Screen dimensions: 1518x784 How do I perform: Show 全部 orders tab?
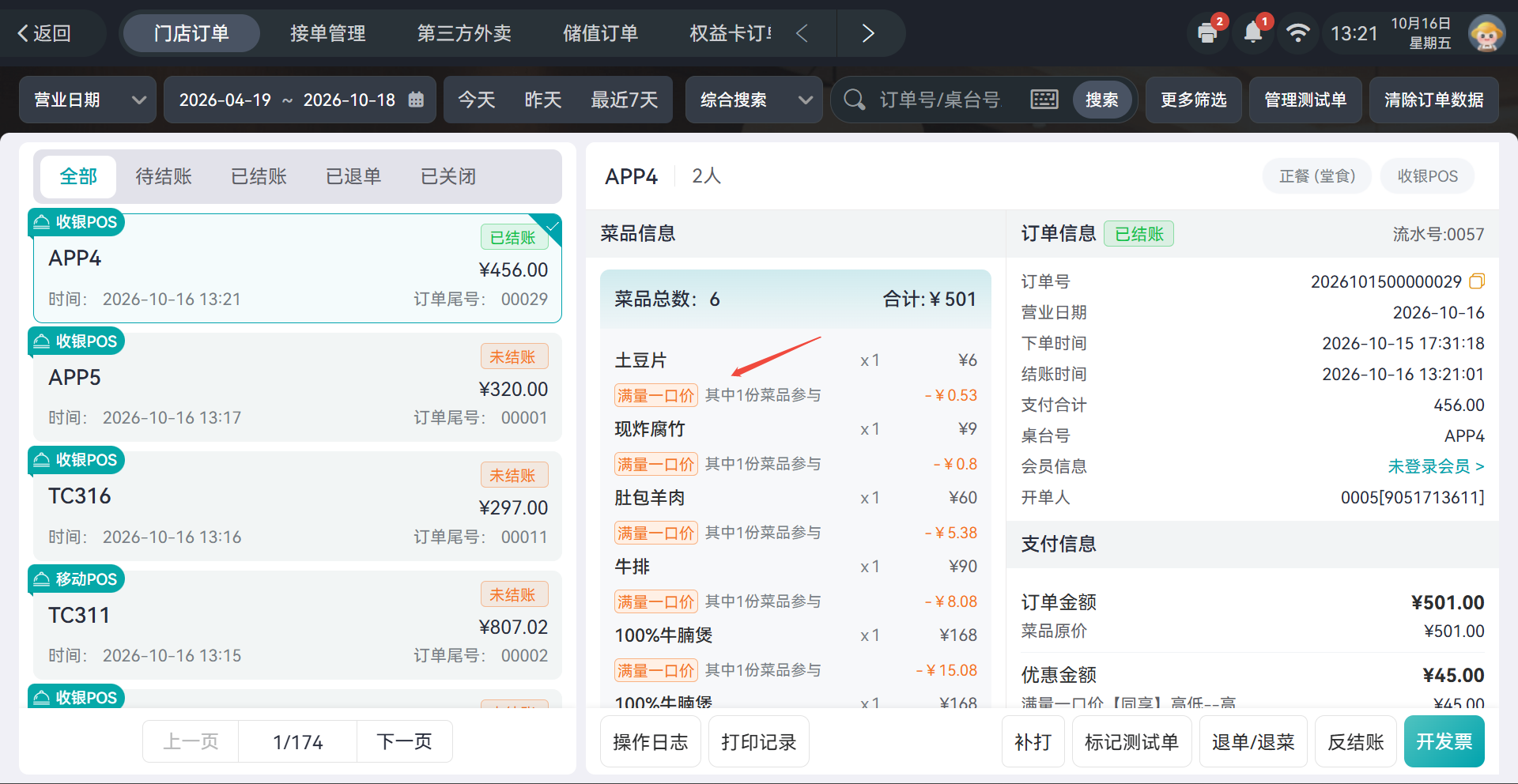point(78,176)
